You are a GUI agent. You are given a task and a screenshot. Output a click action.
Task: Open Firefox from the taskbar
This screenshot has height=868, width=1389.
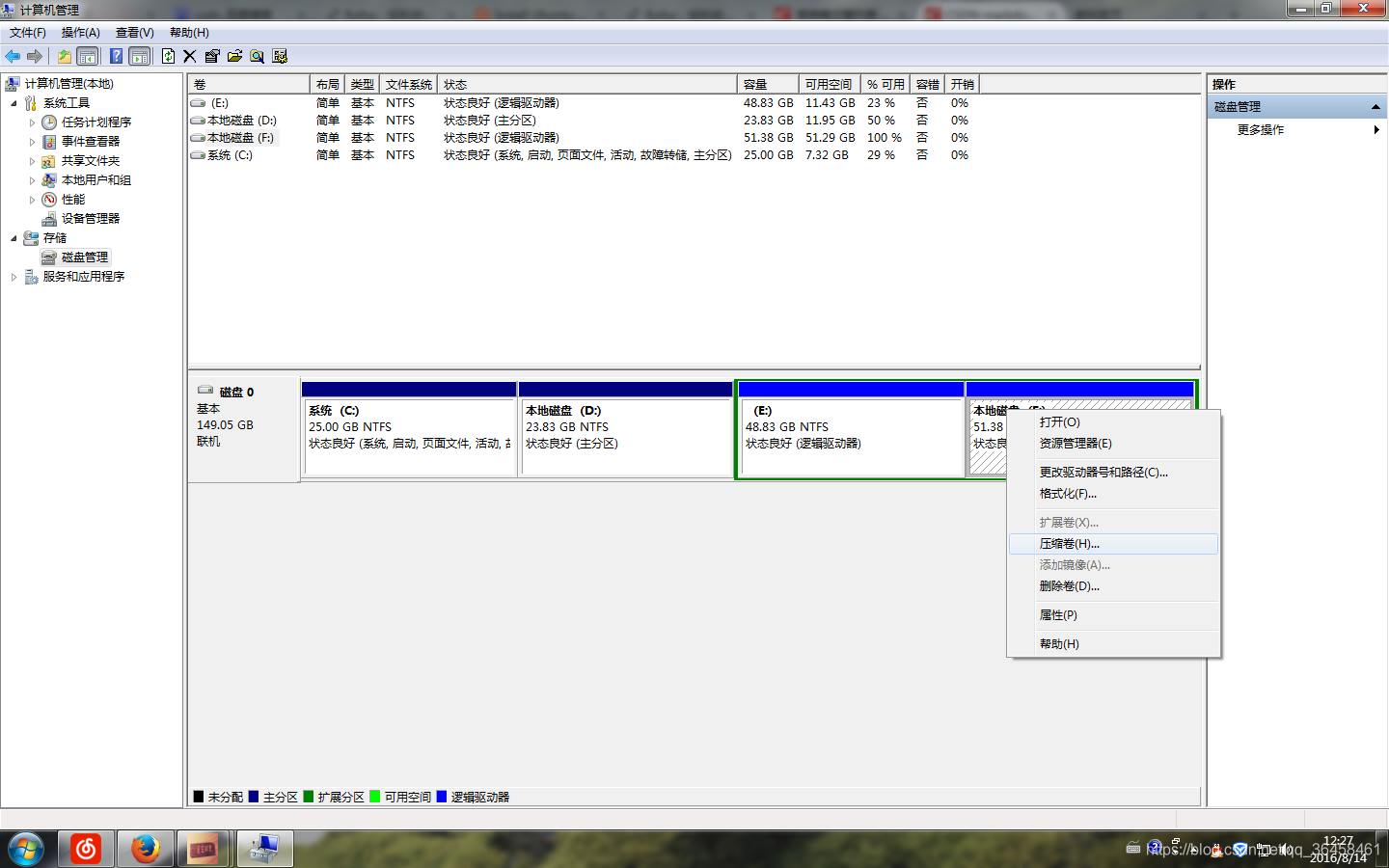(x=146, y=849)
